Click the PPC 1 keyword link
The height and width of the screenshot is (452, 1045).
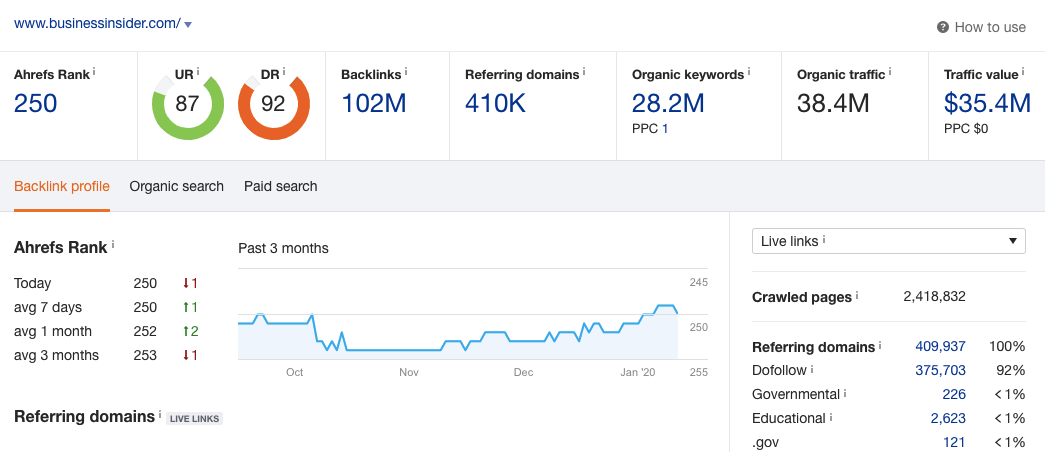[665, 129]
